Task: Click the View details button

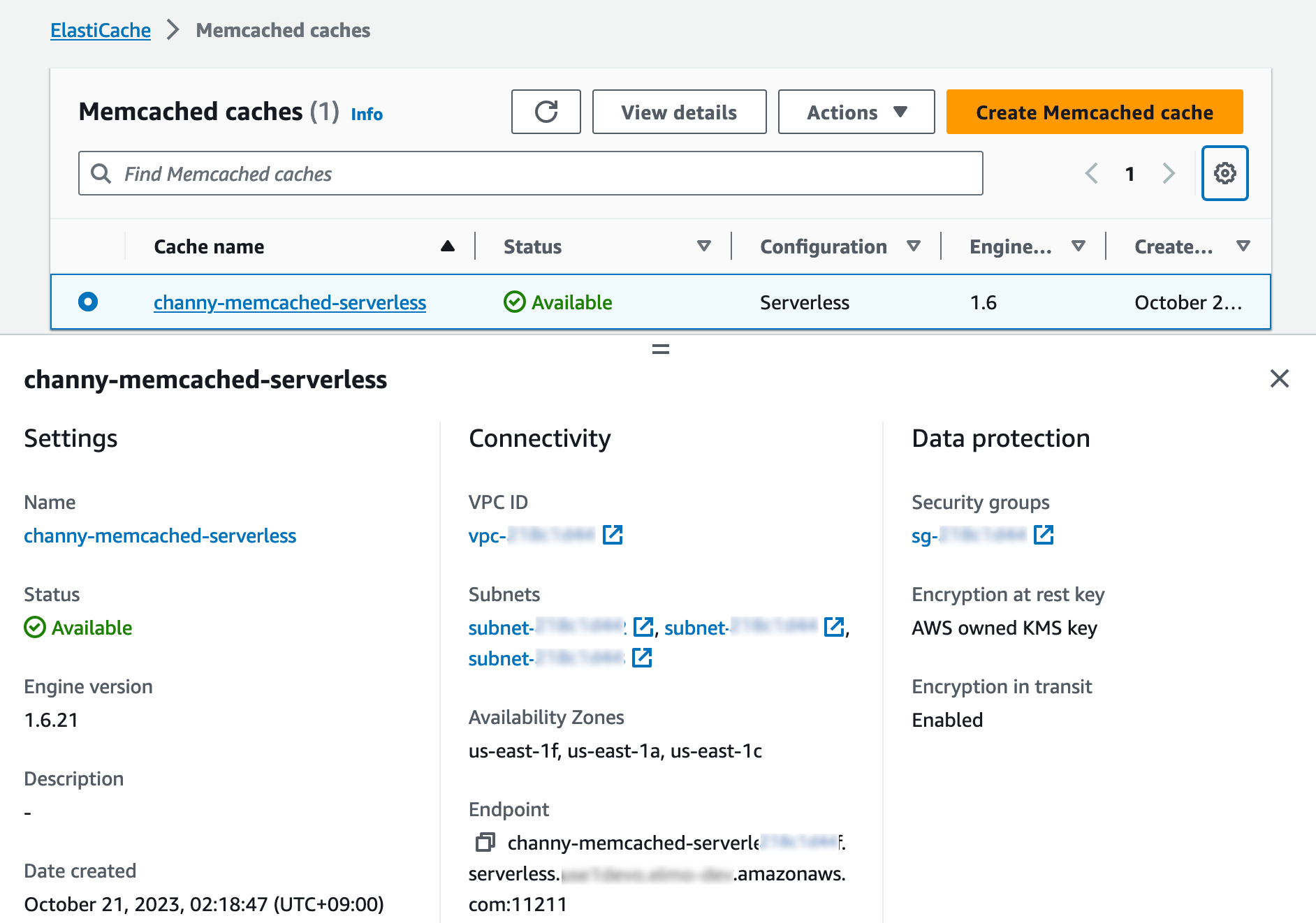Action: [x=679, y=112]
